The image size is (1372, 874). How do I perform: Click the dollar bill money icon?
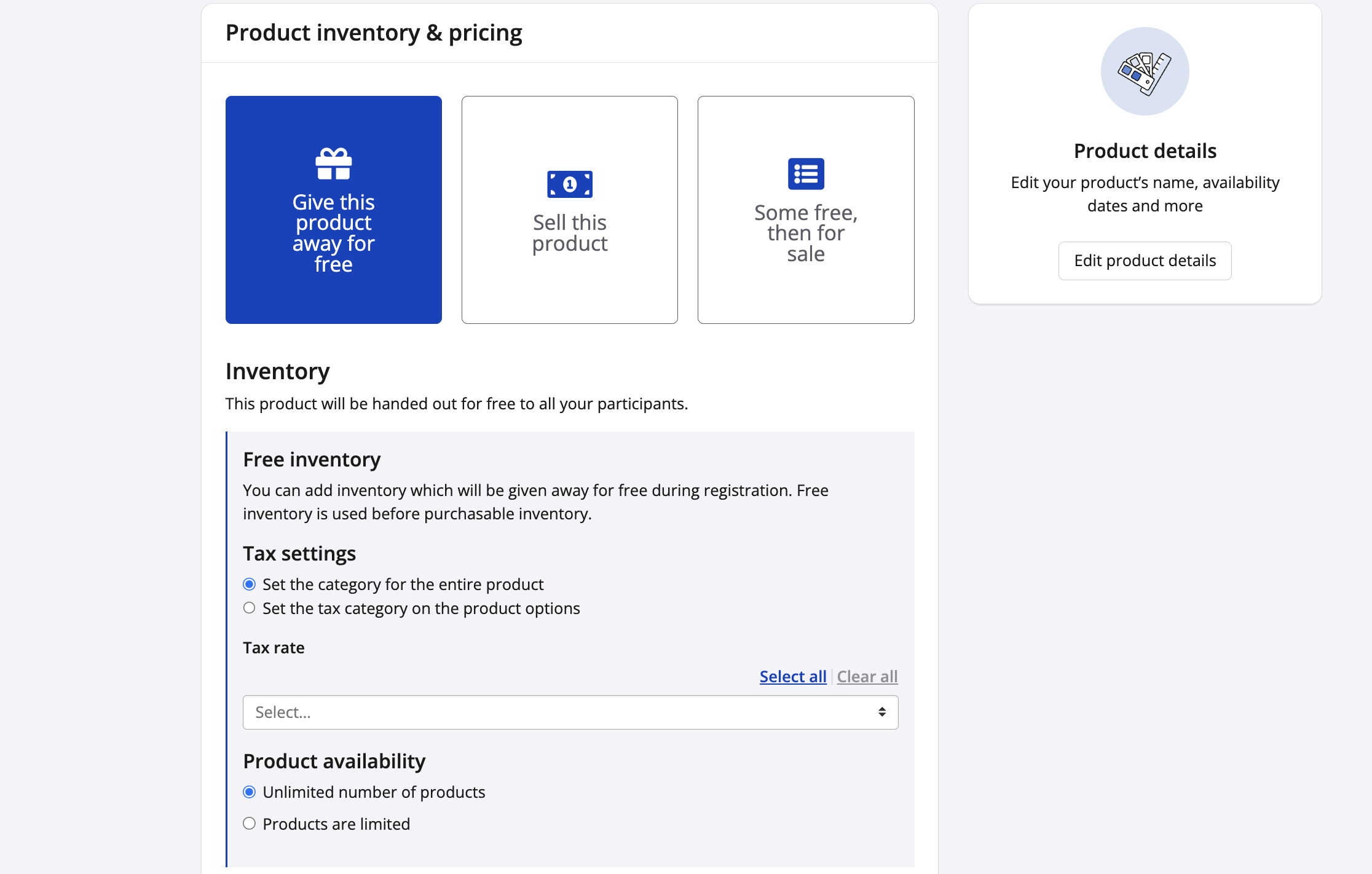point(569,184)
